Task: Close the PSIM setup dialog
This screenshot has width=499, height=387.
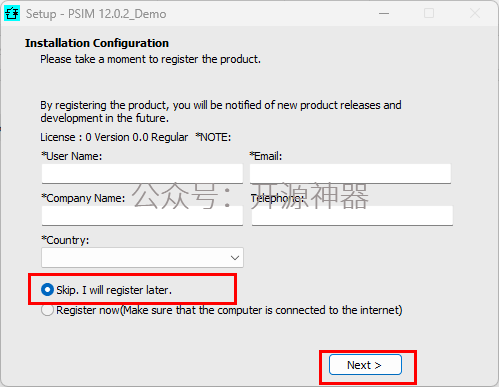Action: [475, 14]
